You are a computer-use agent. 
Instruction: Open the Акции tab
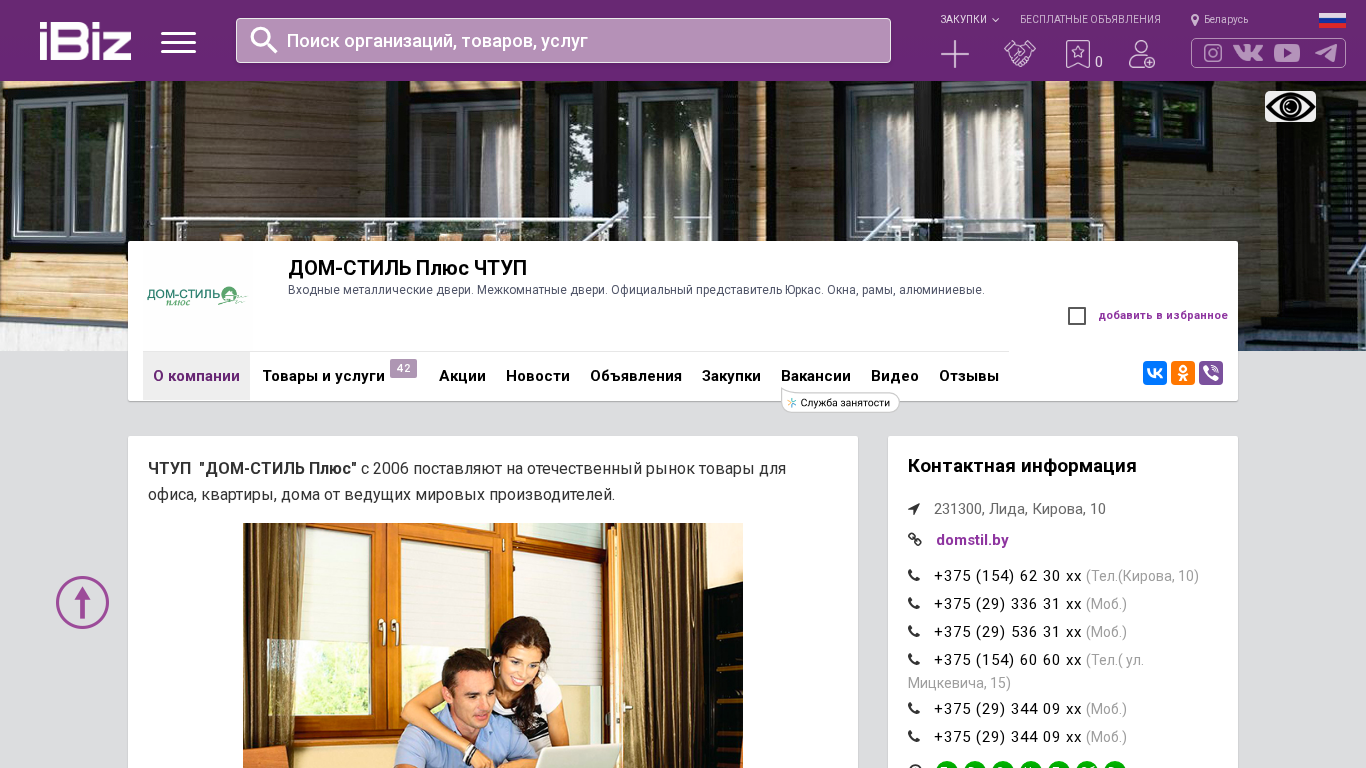coord(462,376)
